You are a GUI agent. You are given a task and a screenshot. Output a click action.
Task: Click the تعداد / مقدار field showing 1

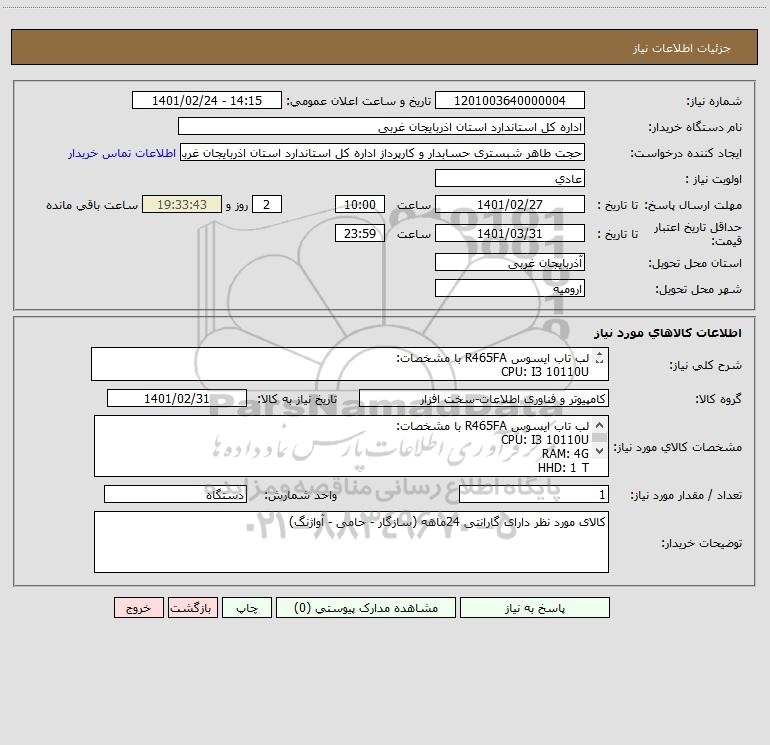click(x=534, y=494)
